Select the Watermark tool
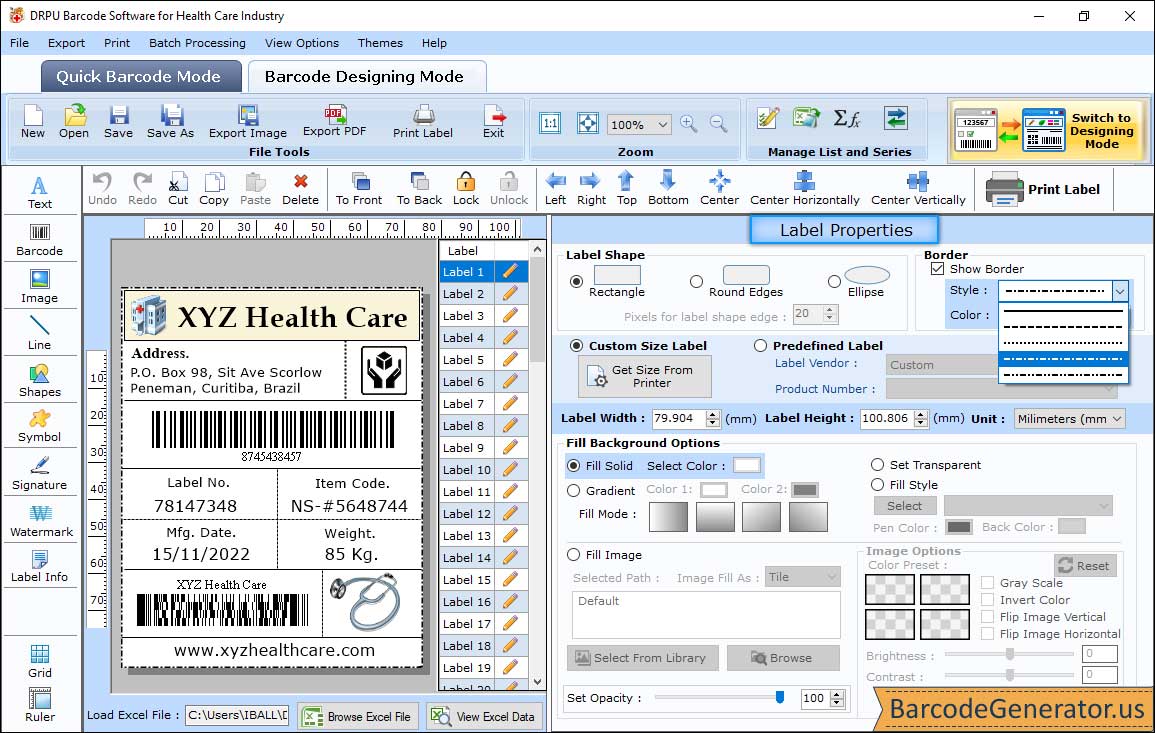Image resolution: width=1155 pixels, height=733 pixels. click(40, 521)
